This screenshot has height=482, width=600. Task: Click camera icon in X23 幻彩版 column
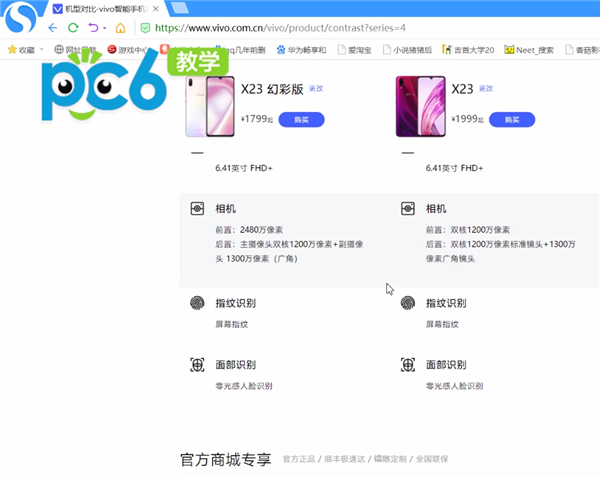pos(197,208)
